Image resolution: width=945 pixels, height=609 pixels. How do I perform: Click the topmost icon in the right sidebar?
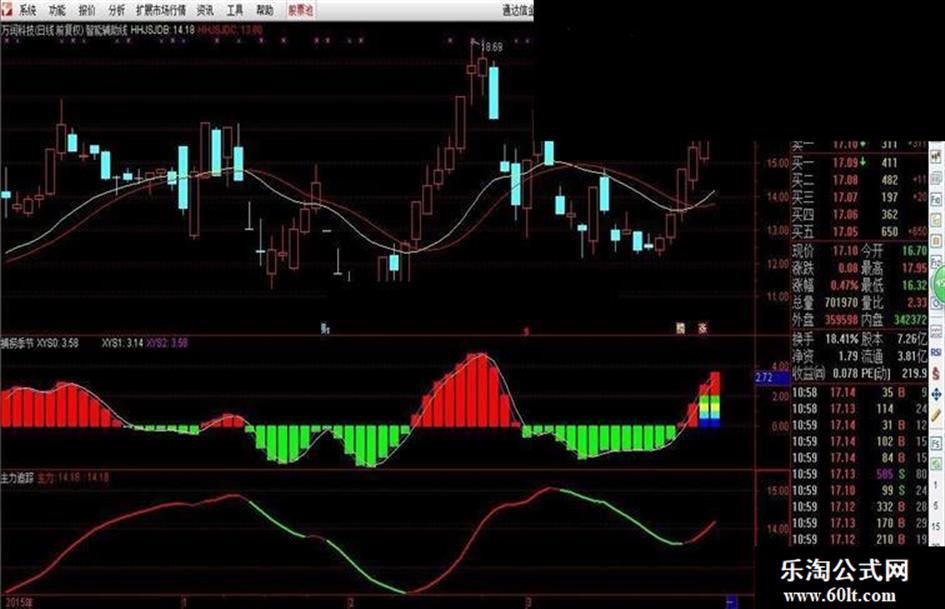click(936, 156)
